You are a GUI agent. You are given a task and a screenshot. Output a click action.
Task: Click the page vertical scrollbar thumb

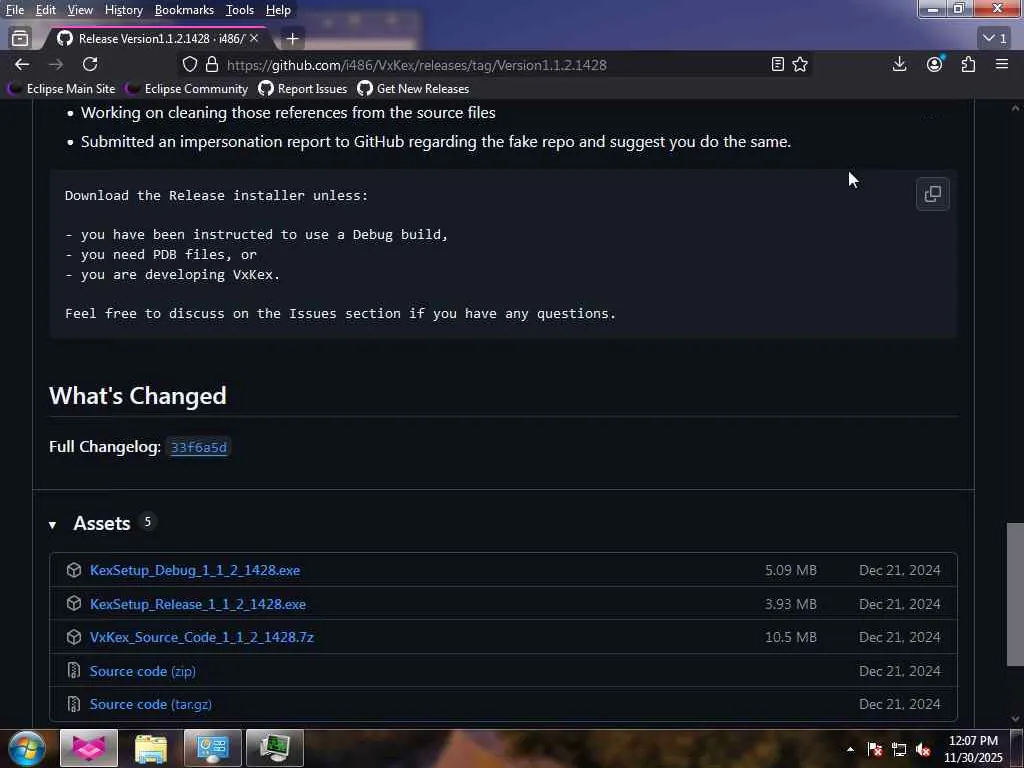1015,594
